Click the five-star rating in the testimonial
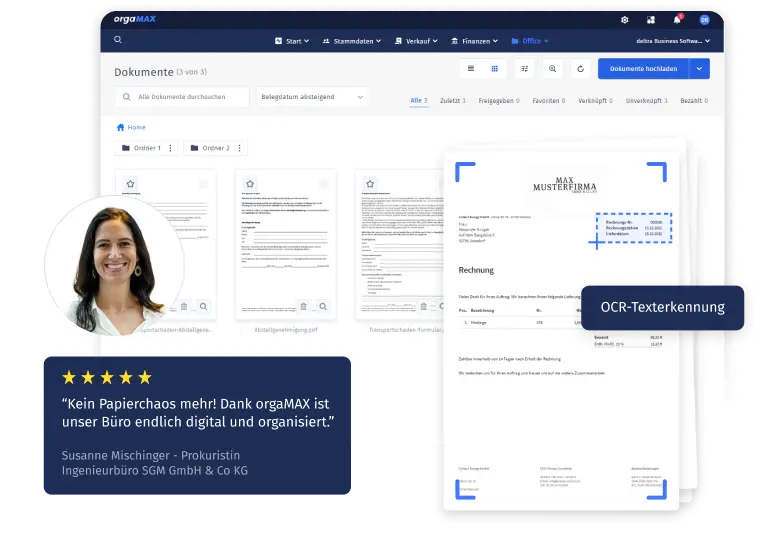 pyautogui.click(x=107, y=378)
